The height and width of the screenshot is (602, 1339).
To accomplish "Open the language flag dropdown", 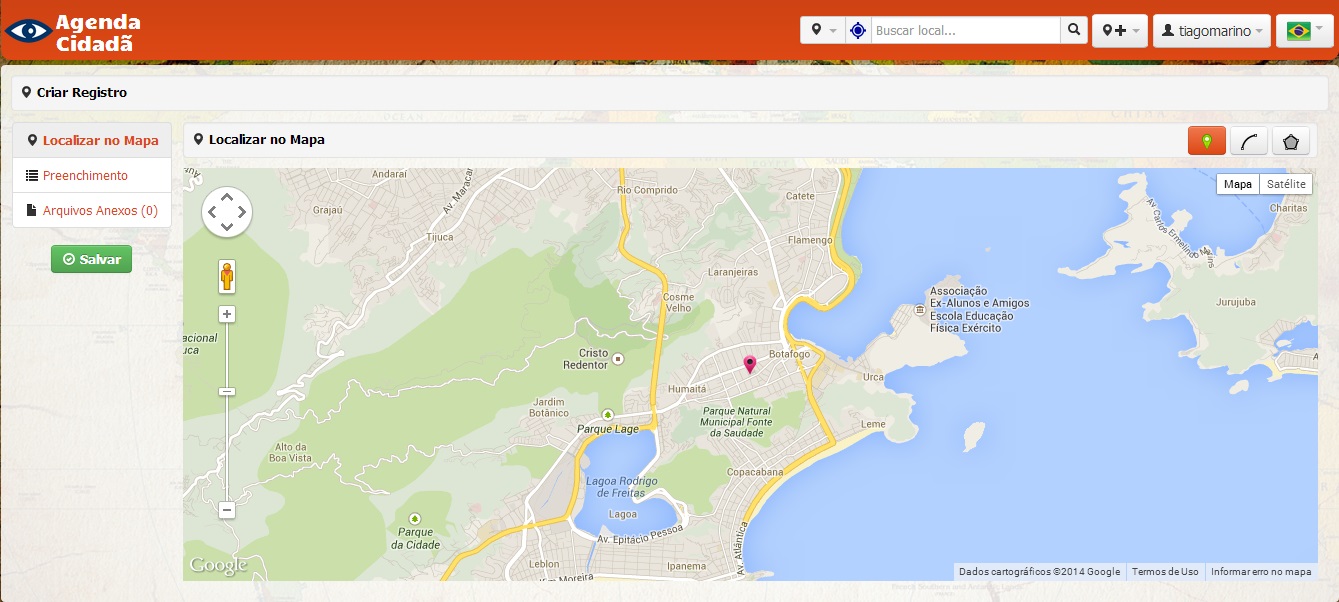I will [1304, 31].
